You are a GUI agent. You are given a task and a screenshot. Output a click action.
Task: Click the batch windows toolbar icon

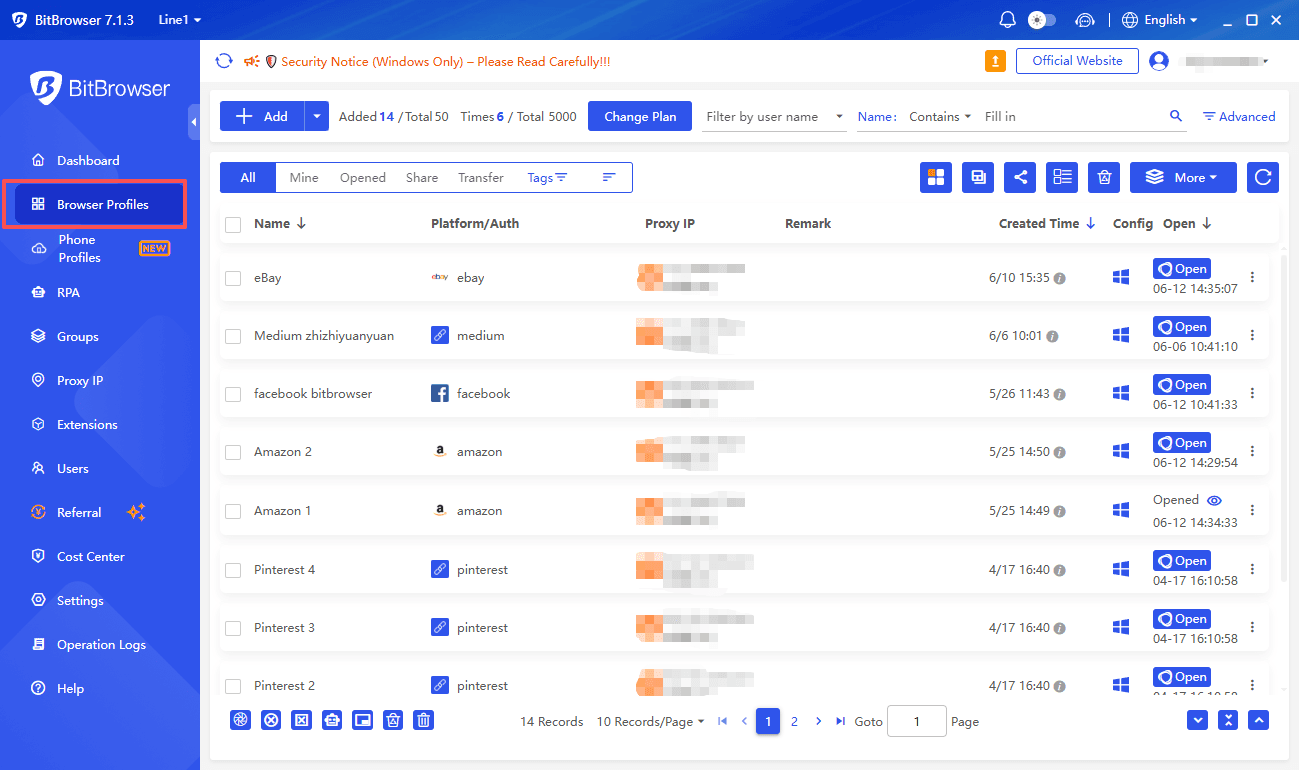click(x=978, y=177)
